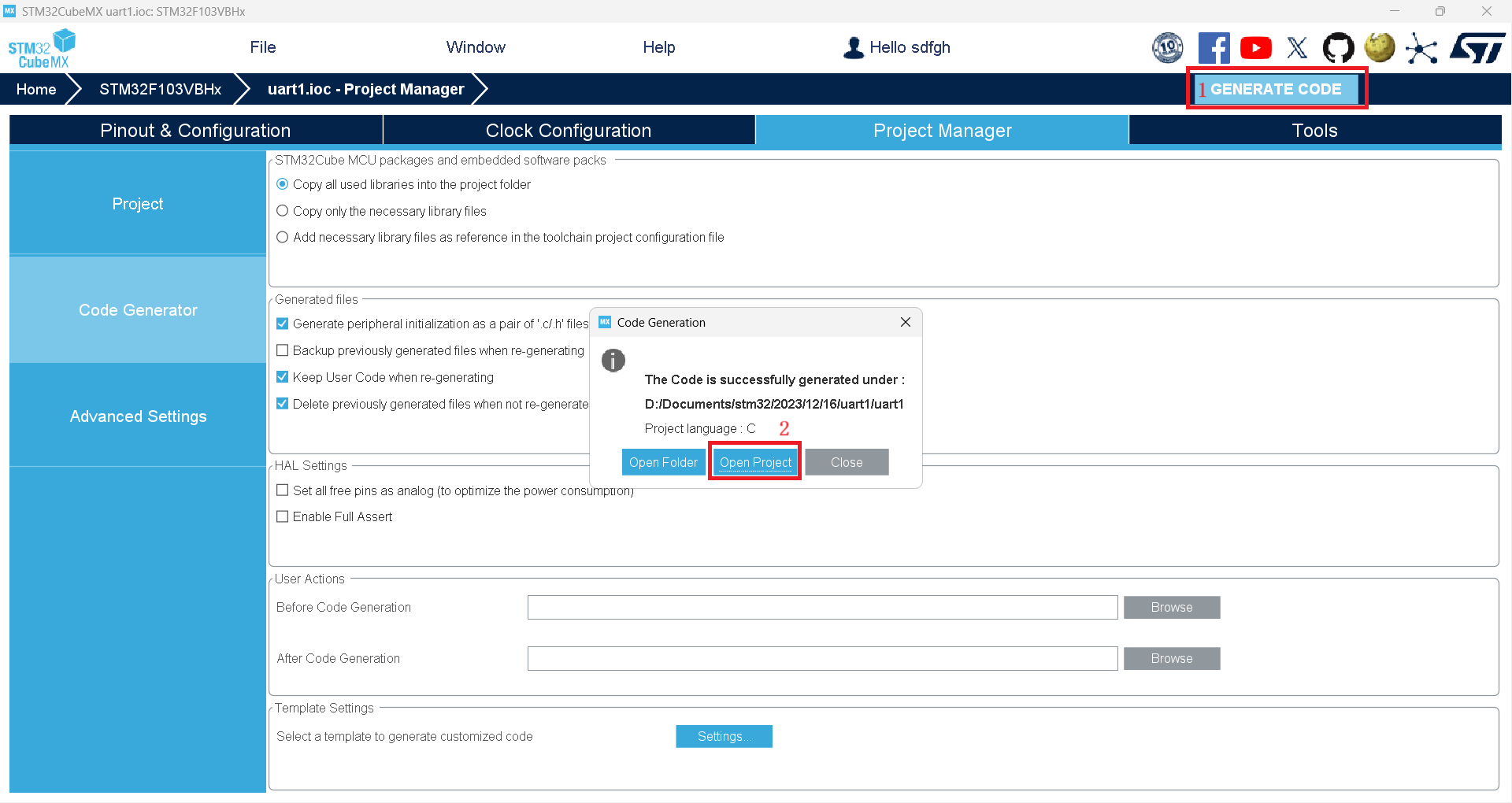The width and height of the screenshot is (1512, 803).
Task: Close the Code Generation dialog with X
Action: tap(905, 322)
